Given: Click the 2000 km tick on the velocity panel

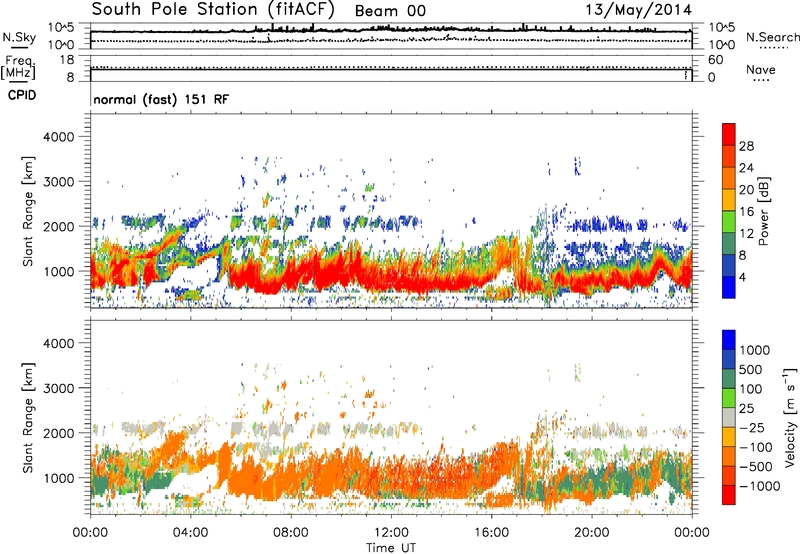Looking at the screenshot, I should (x=59, y=433).
